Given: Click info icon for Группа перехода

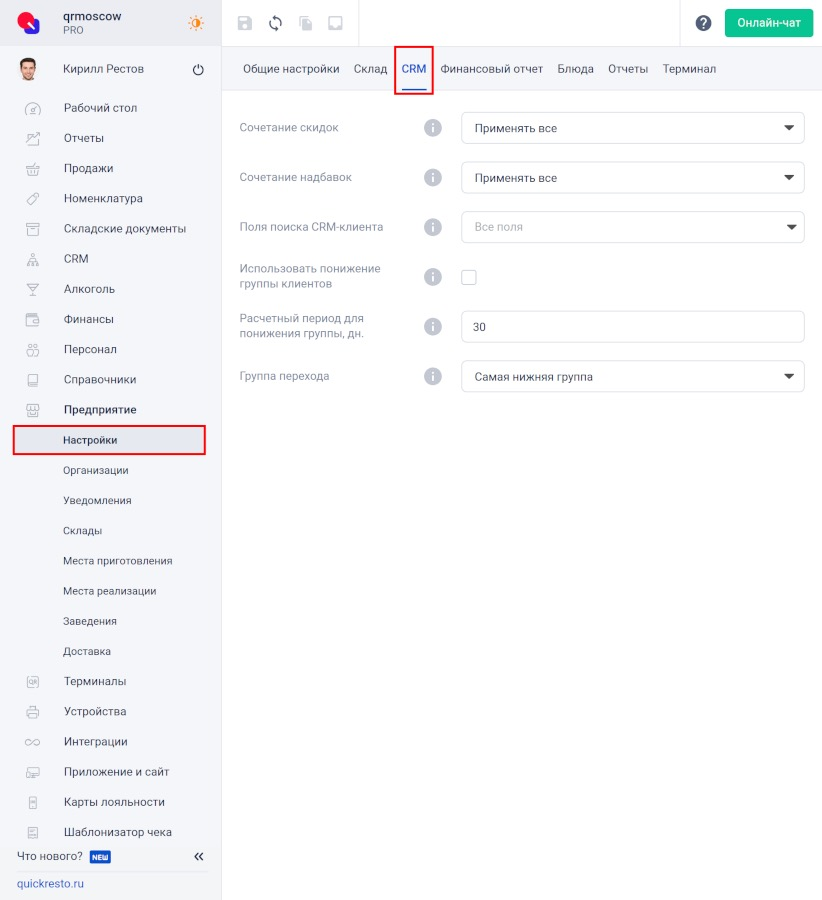Looking at the screenshot, I should [433, 377].
